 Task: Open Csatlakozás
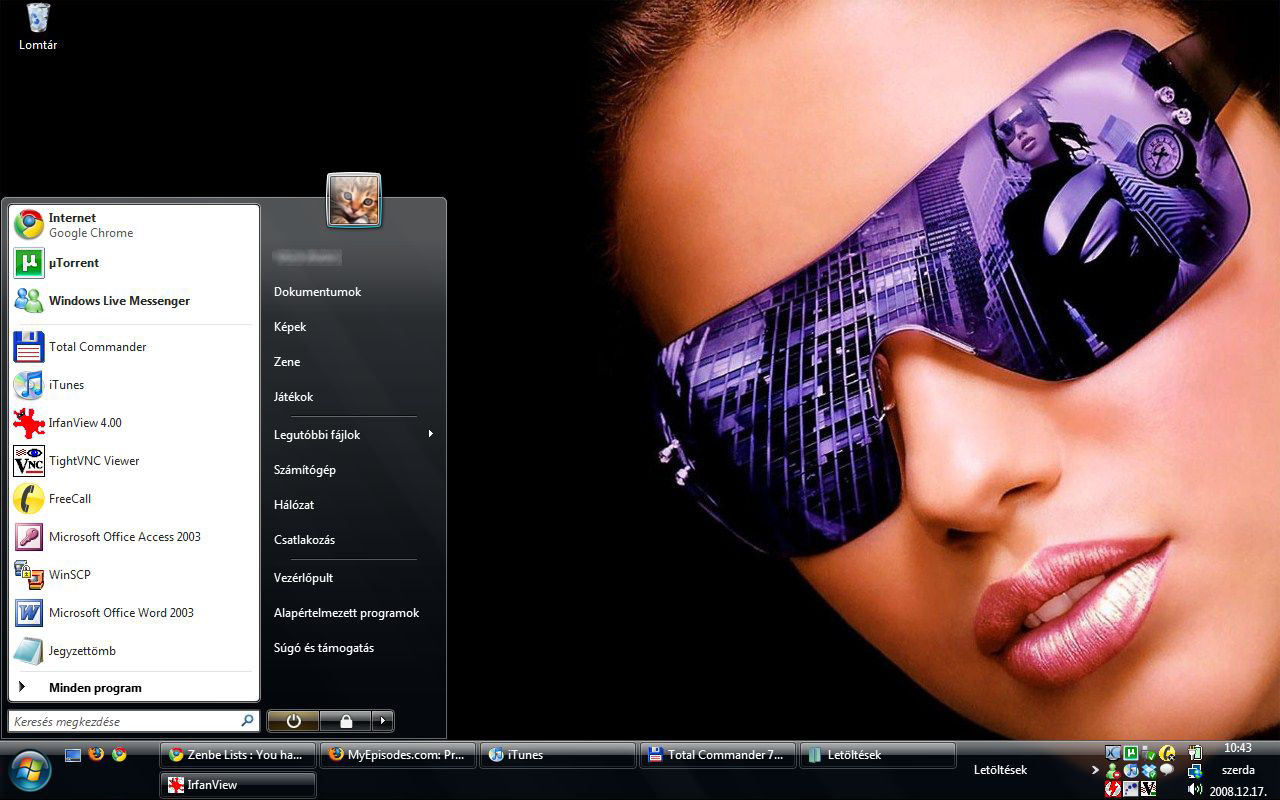click(305, 540)
